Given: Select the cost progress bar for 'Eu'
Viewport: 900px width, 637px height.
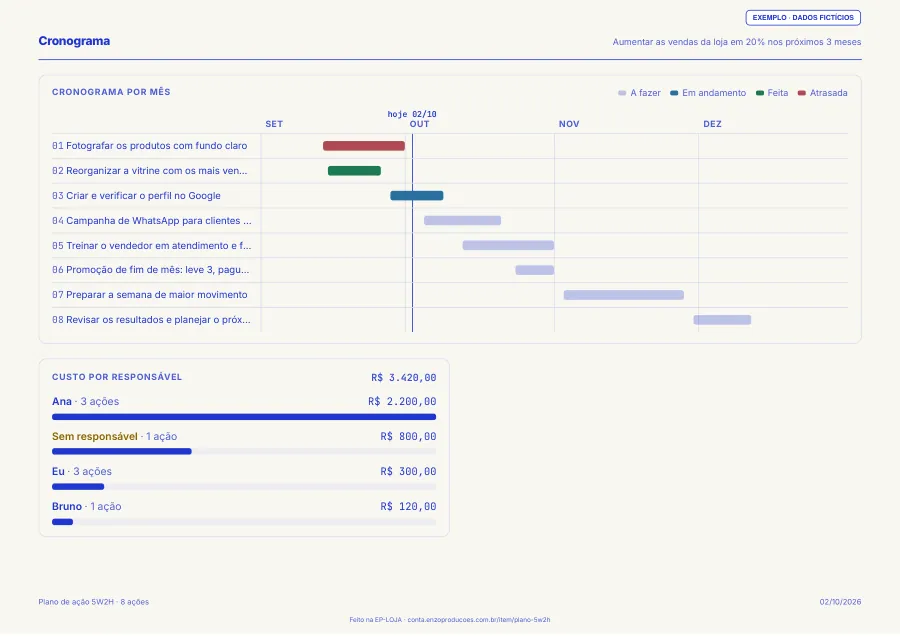Looking at the screenshot, I should (x=244, y=487).
